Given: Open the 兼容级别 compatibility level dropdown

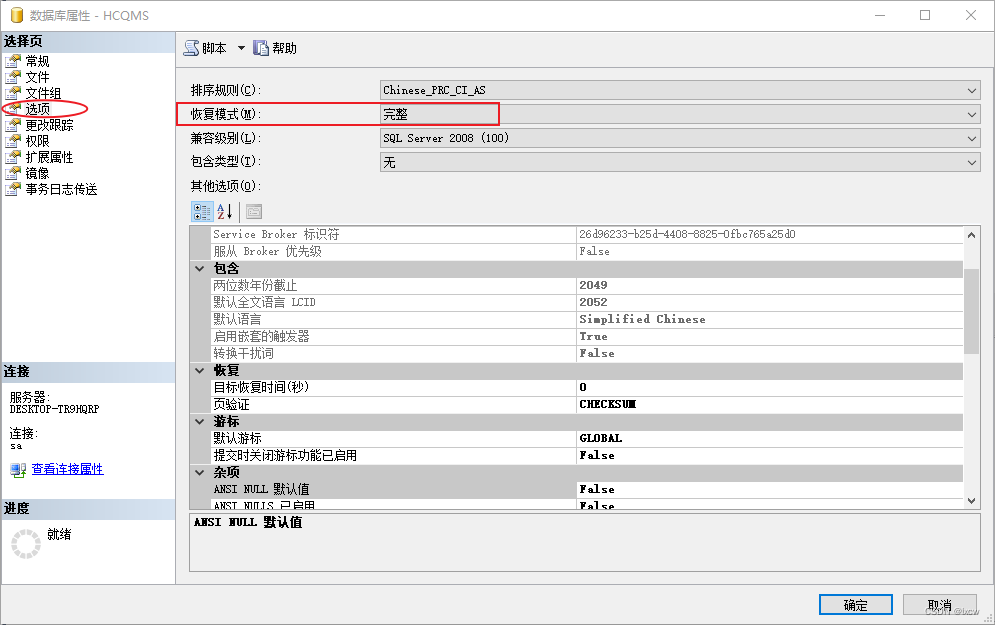Looking at the screenshot, I should point(680,138).
